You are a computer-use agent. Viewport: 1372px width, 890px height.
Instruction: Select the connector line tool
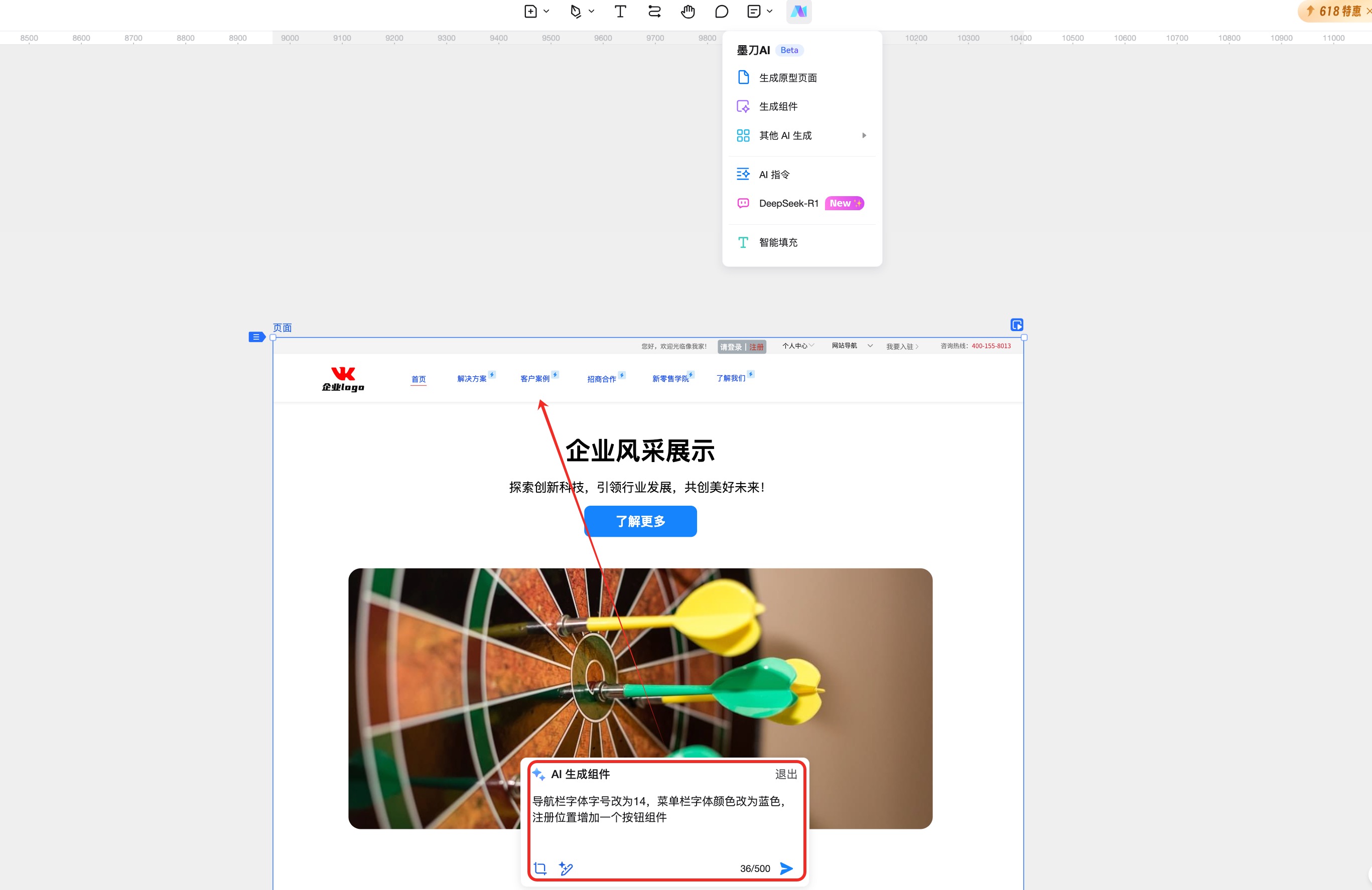pyautogui.click(x=654, y=12)
